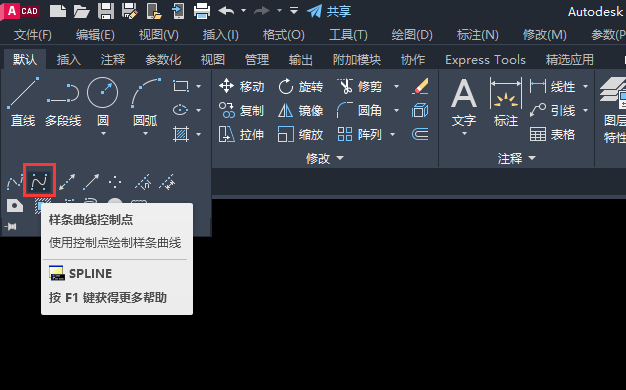Click the Move (移动) tool

click(x=241, y=86)
